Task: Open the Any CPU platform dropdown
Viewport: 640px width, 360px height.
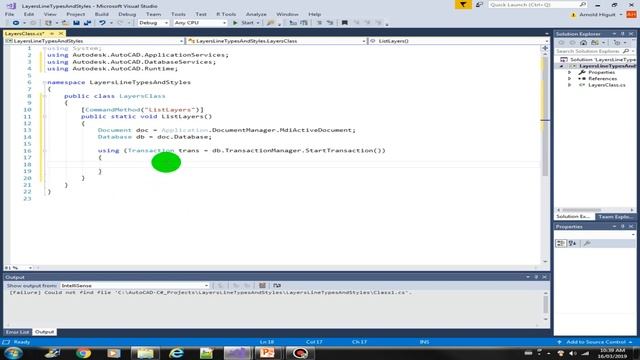Action: (x=200, y=23)
